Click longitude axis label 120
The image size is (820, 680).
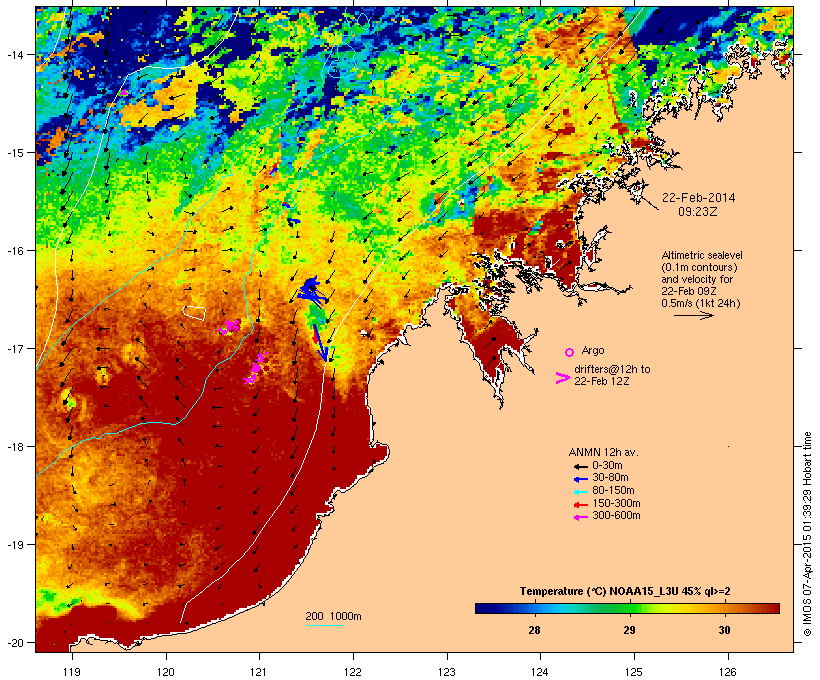166,672
